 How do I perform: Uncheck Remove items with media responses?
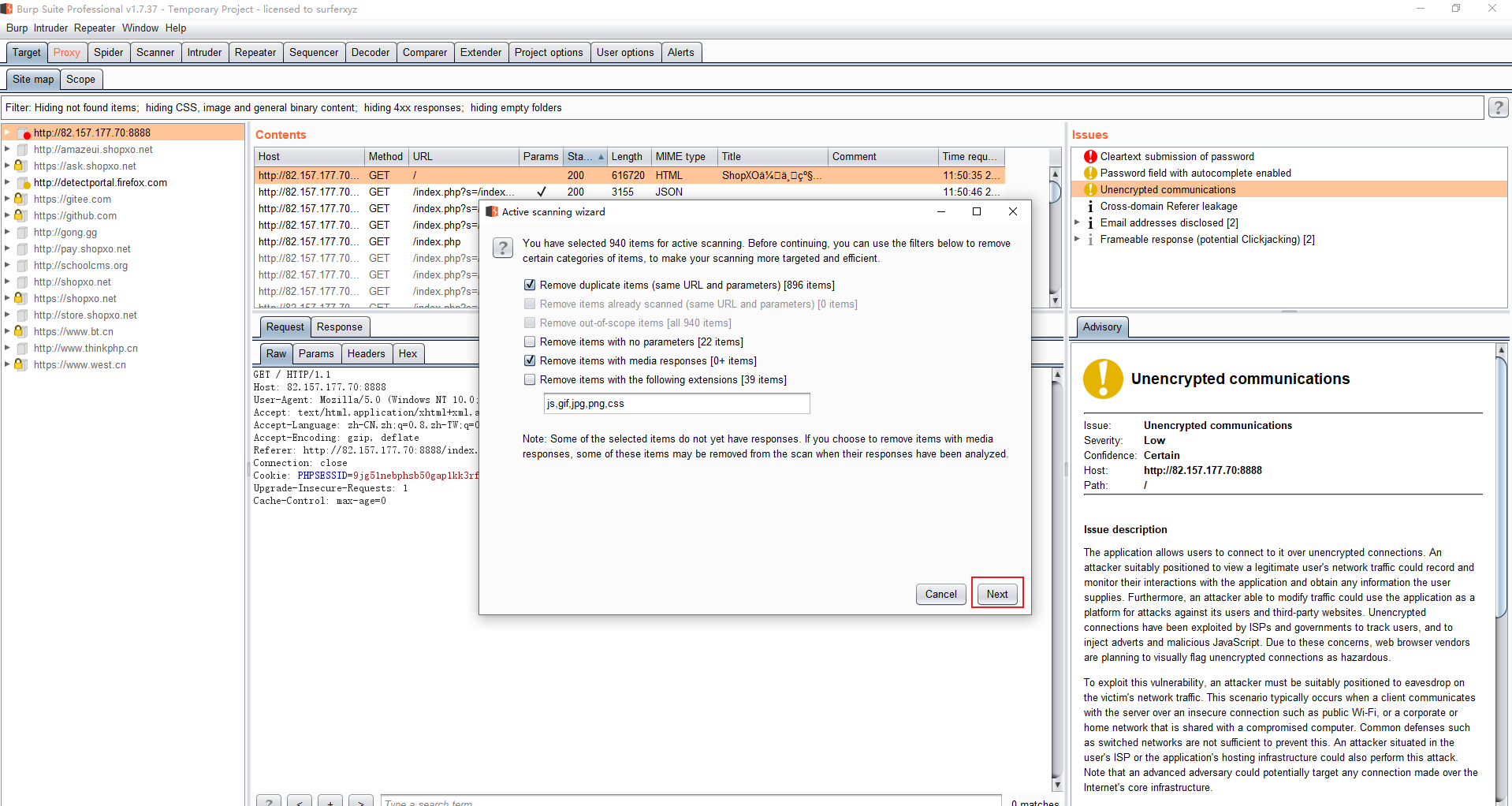point(530,360)
